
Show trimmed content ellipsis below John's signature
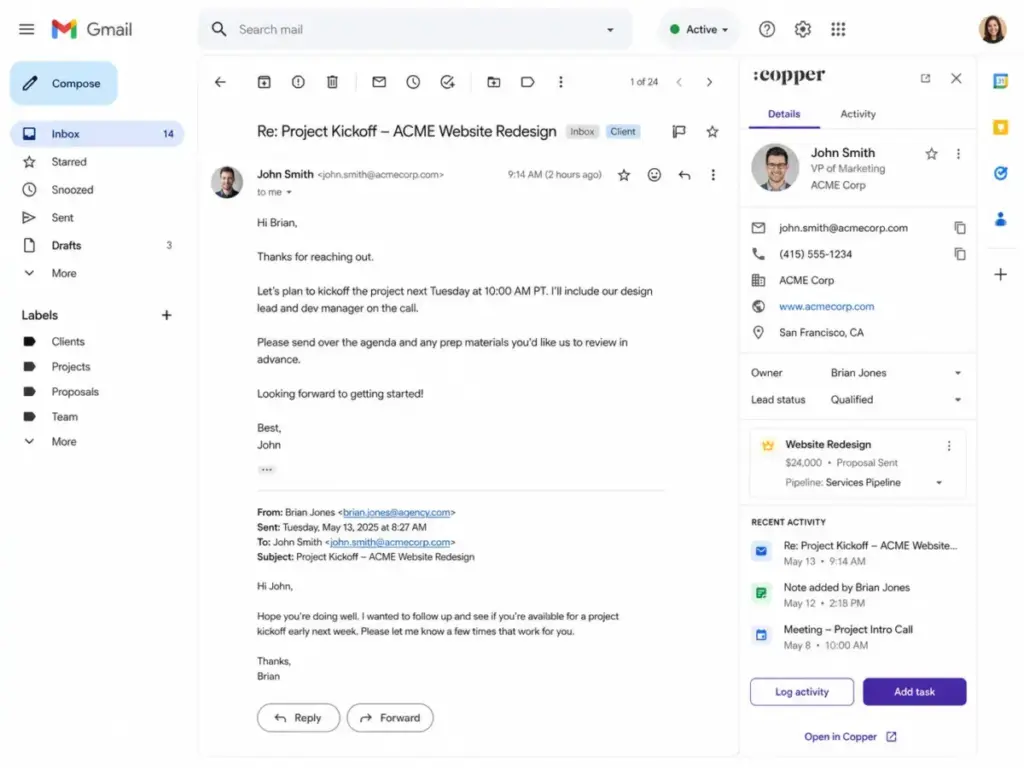266,470
